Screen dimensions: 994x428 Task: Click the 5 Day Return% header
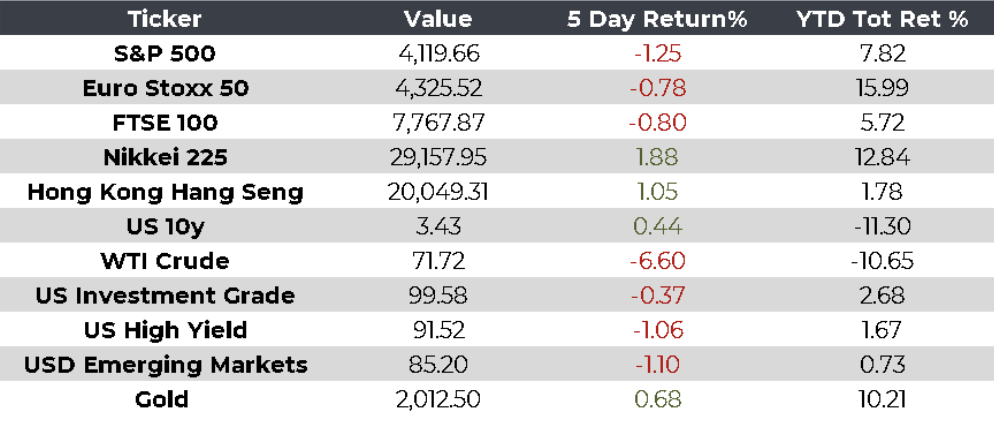[657, 19]
